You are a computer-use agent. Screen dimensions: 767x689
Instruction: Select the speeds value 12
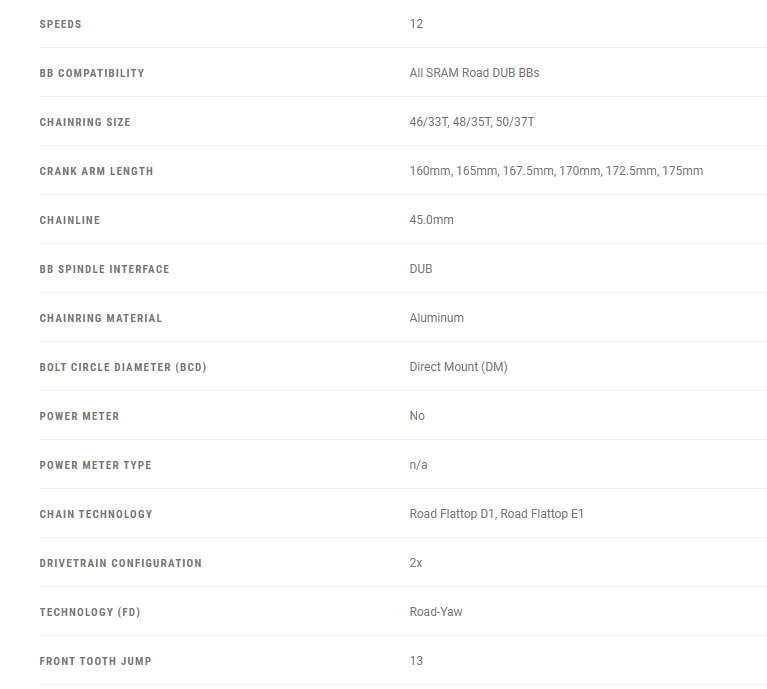[x=416, y=24]
